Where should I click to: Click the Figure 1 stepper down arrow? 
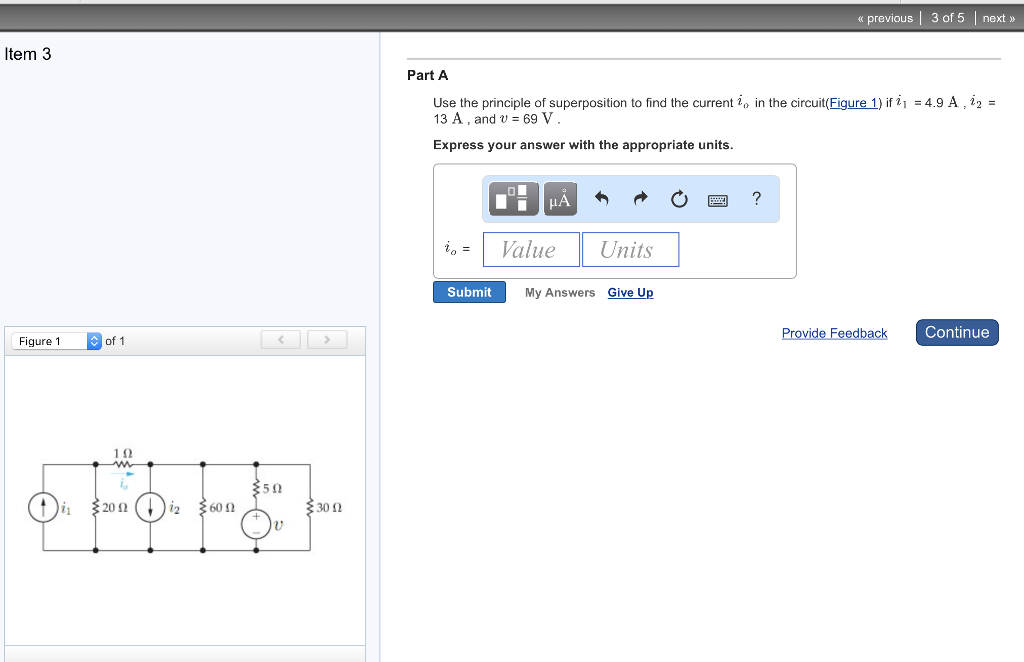93,344
